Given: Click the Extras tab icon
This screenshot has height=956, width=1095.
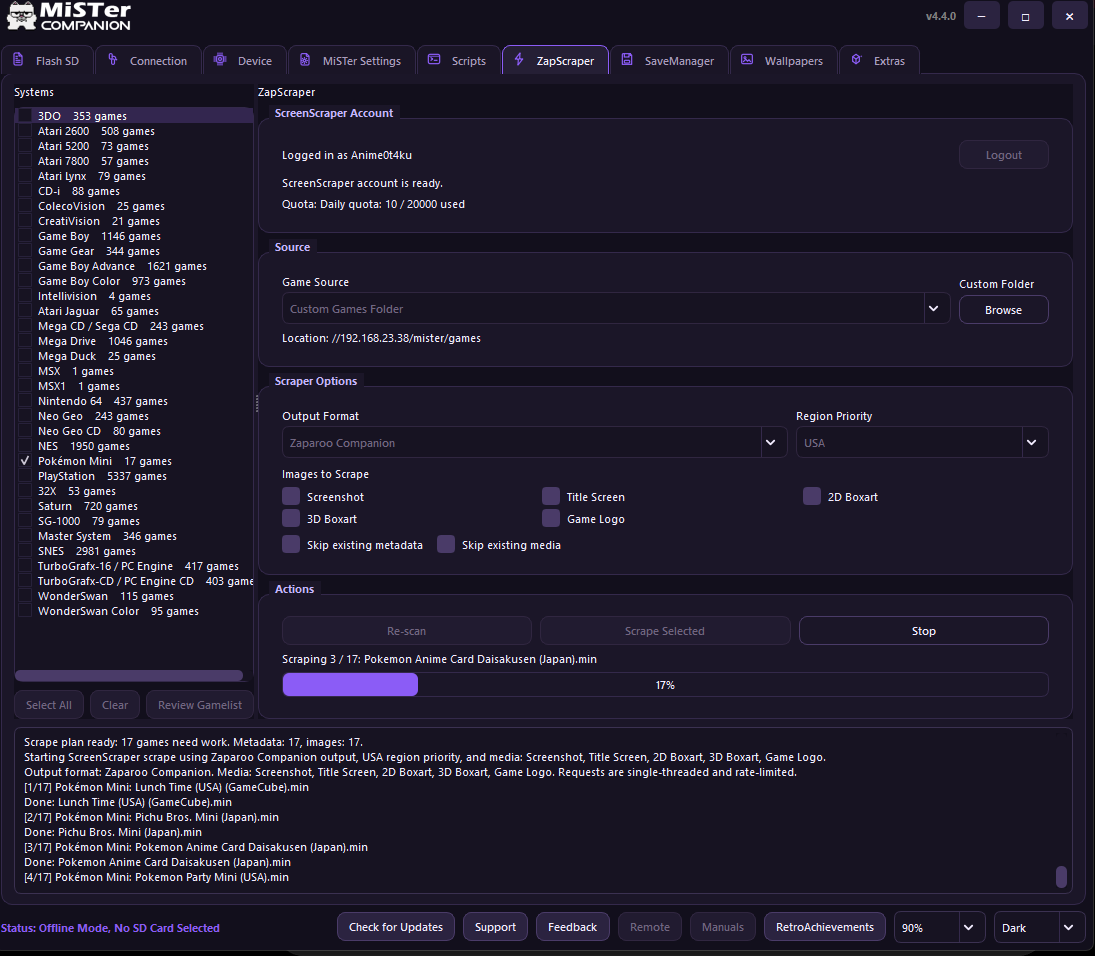Looking at the screenshot, I should pos(856,60).
